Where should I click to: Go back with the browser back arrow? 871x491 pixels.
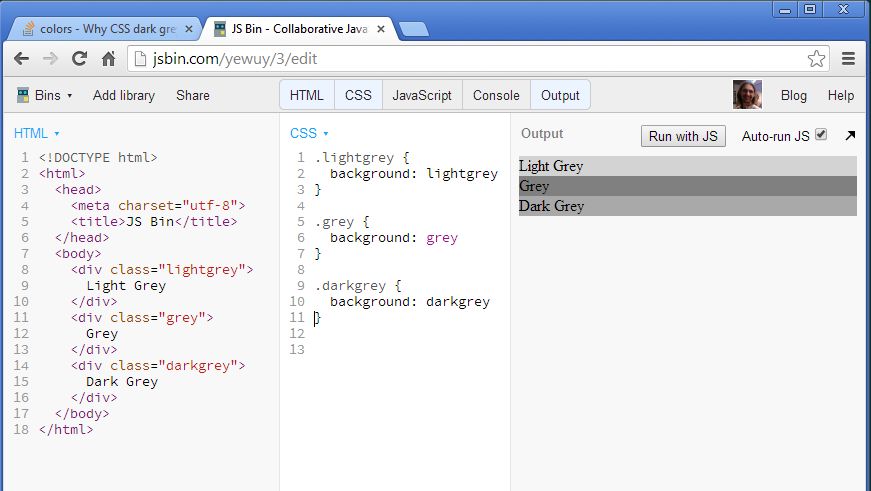pyautogui.click(x=22, y=58)
